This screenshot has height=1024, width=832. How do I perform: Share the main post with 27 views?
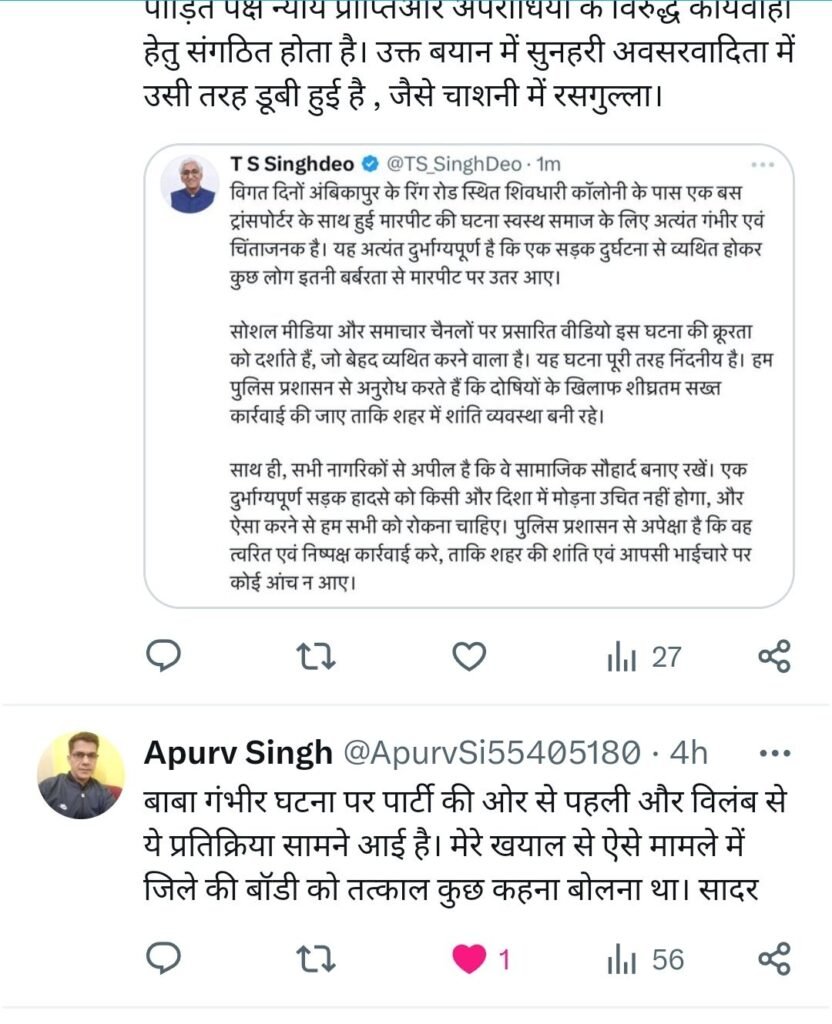(x=774, y=656)
